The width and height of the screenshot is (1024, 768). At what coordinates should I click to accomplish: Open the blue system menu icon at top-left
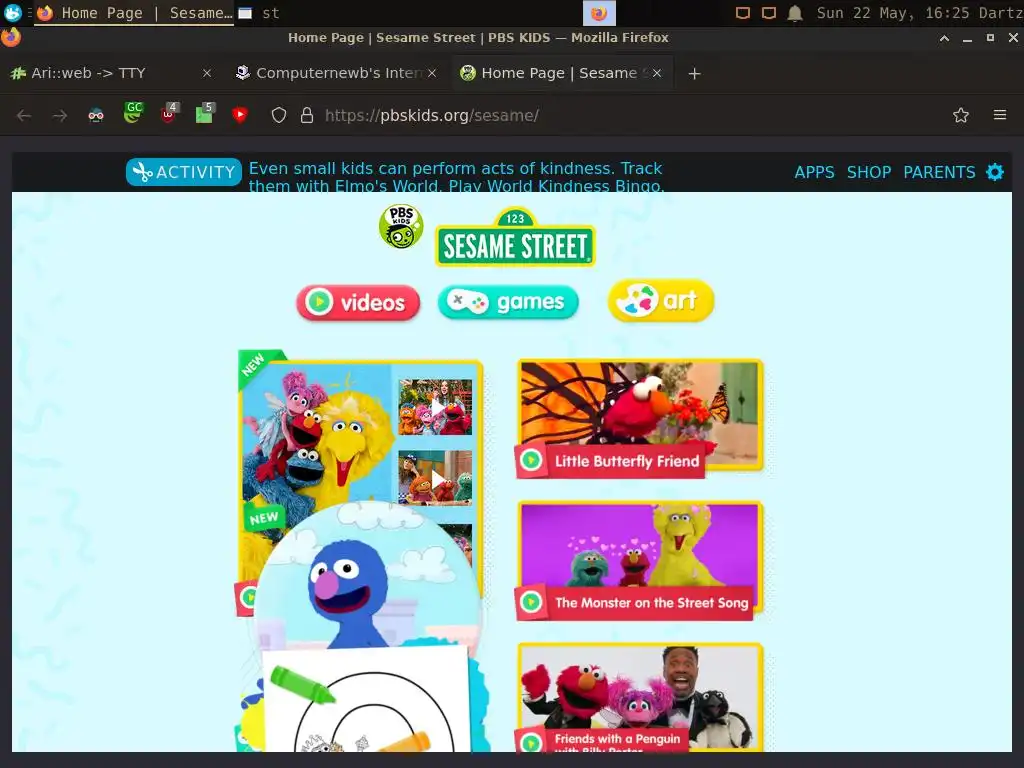pos(13,12)
